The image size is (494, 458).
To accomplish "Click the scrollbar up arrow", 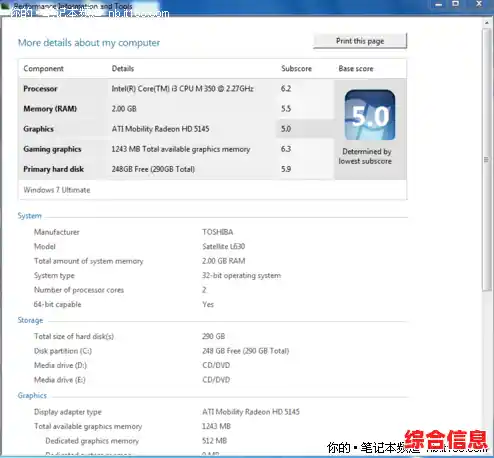I will click(486, 23).
